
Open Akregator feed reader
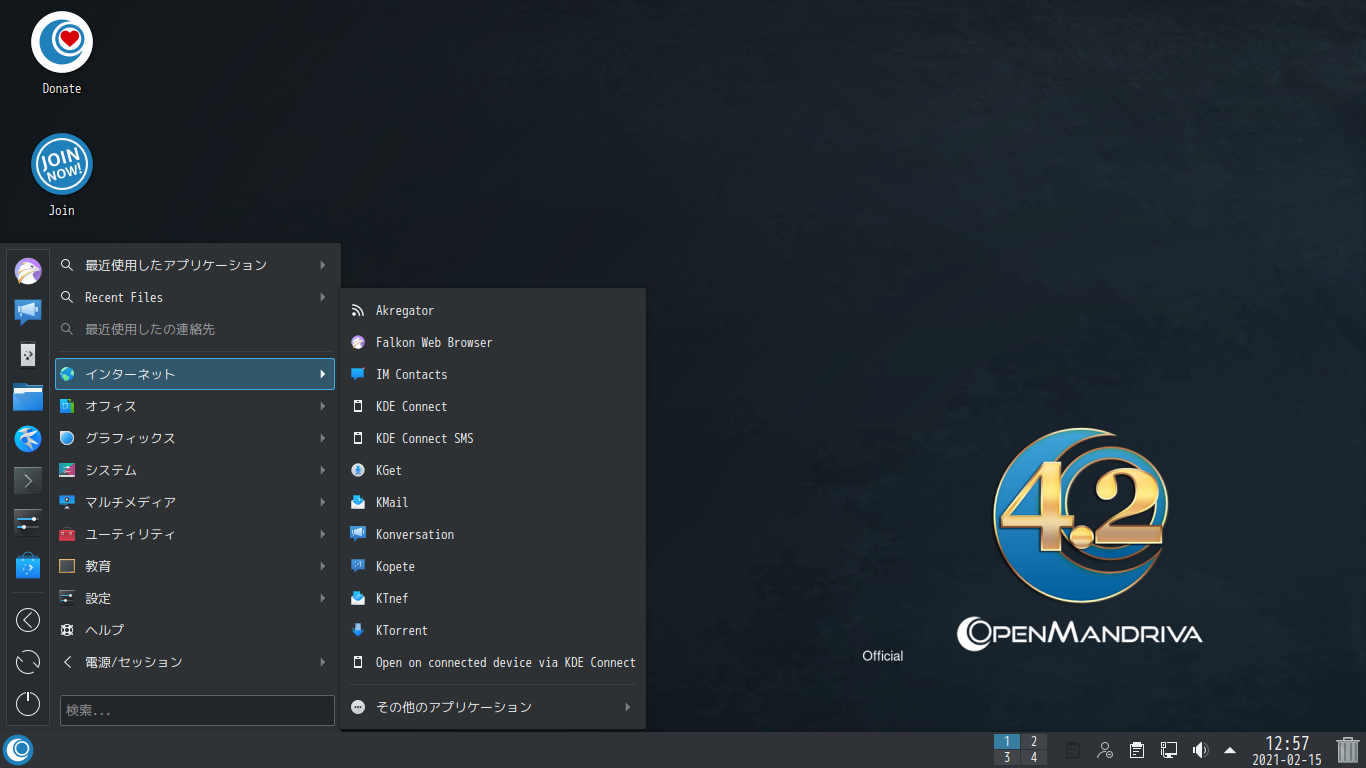pos(493,311)
